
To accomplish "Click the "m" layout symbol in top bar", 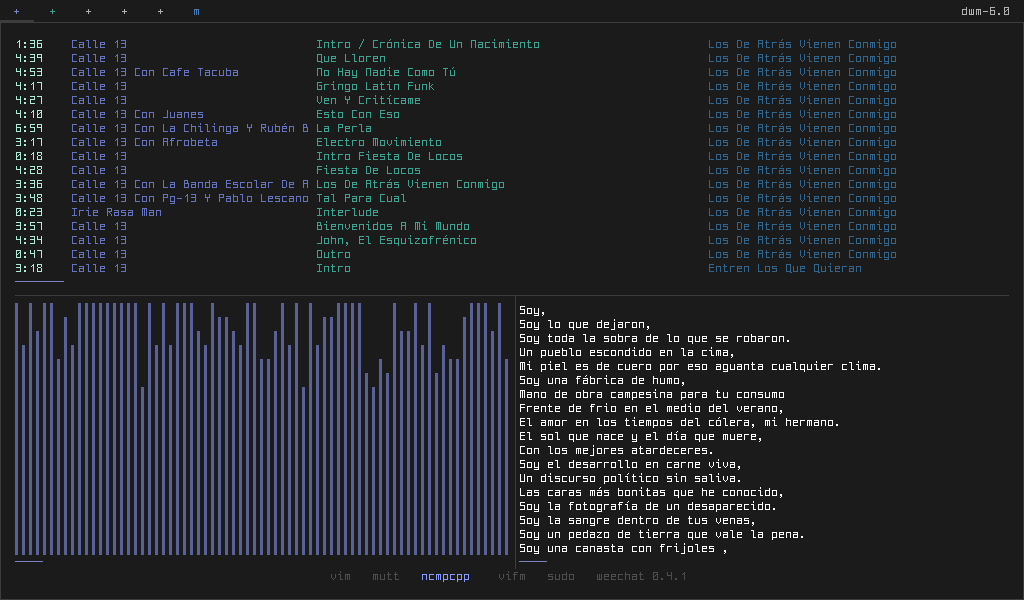I will tap(196, 12).
